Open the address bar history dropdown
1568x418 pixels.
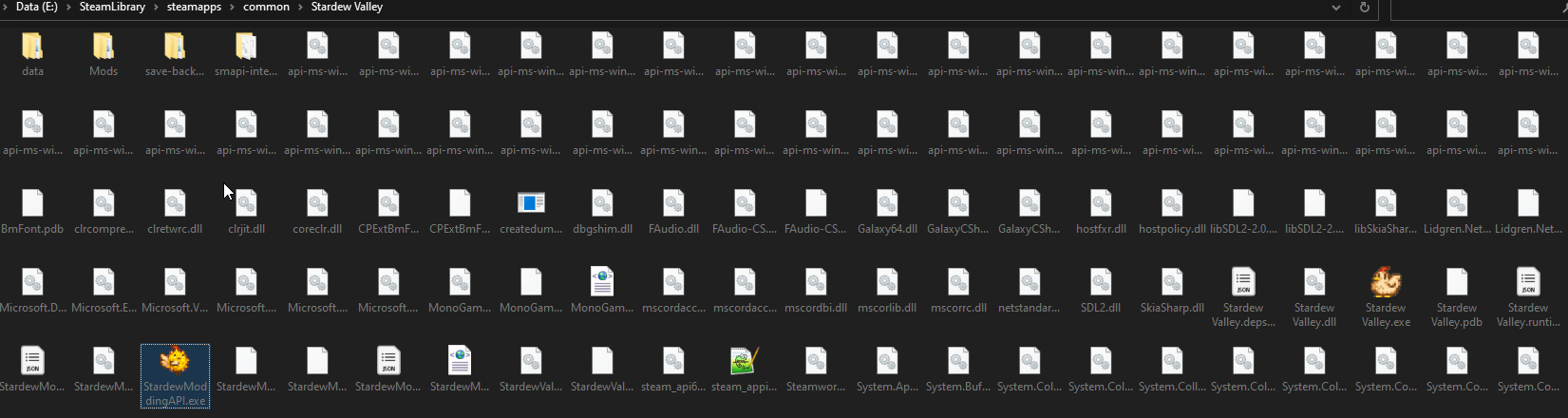pos(1336,8)
